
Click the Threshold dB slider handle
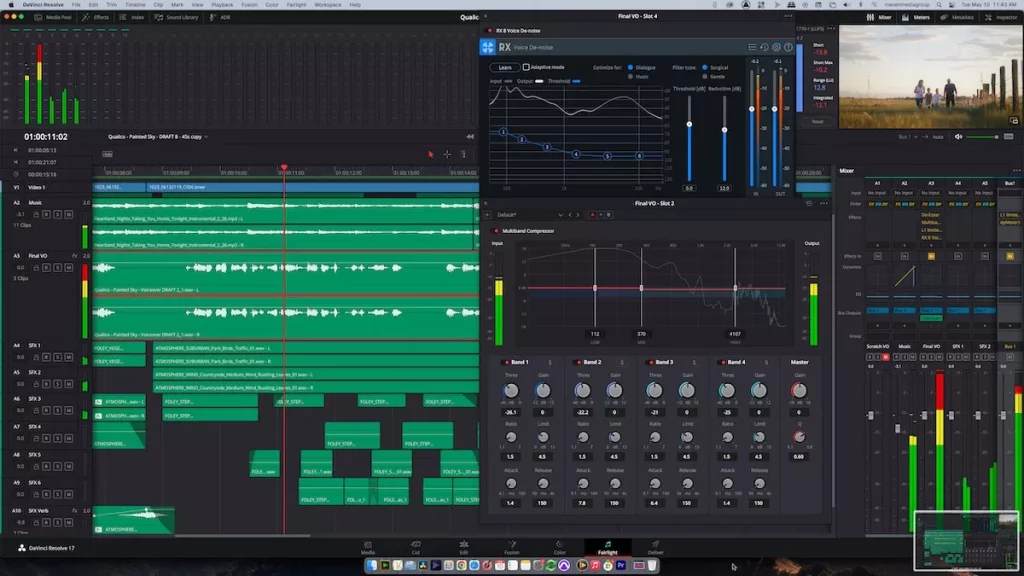click(689, 124)
